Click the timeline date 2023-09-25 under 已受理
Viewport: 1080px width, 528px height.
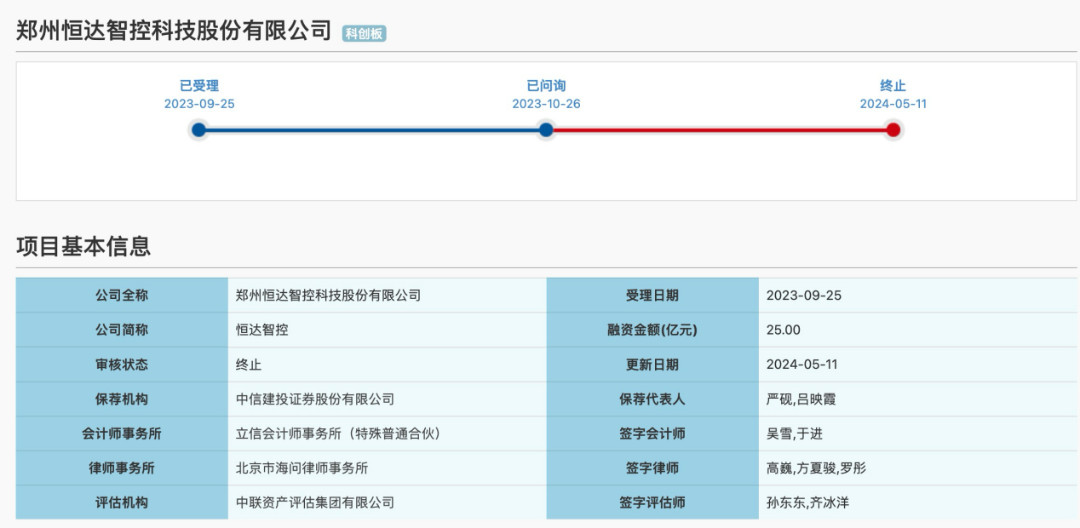tap(199, 104)
